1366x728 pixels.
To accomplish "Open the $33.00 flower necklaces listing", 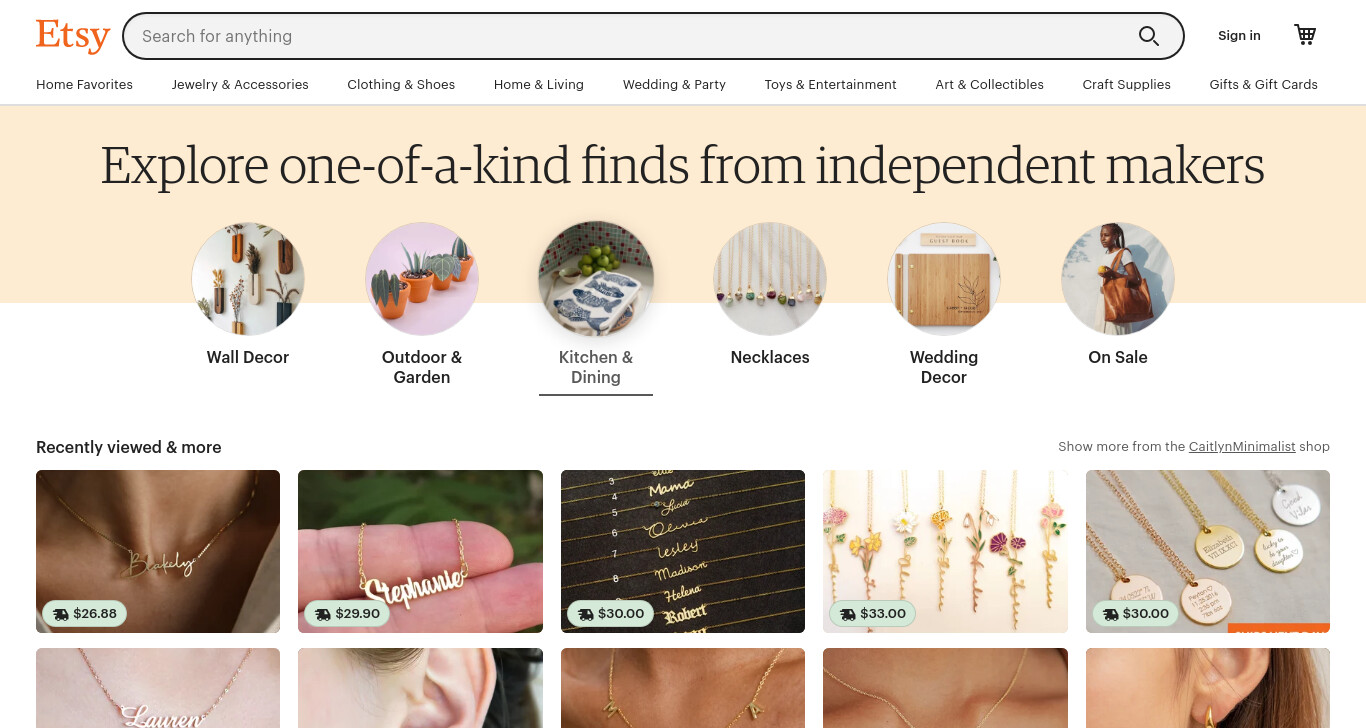I will [x=945, y=552].
